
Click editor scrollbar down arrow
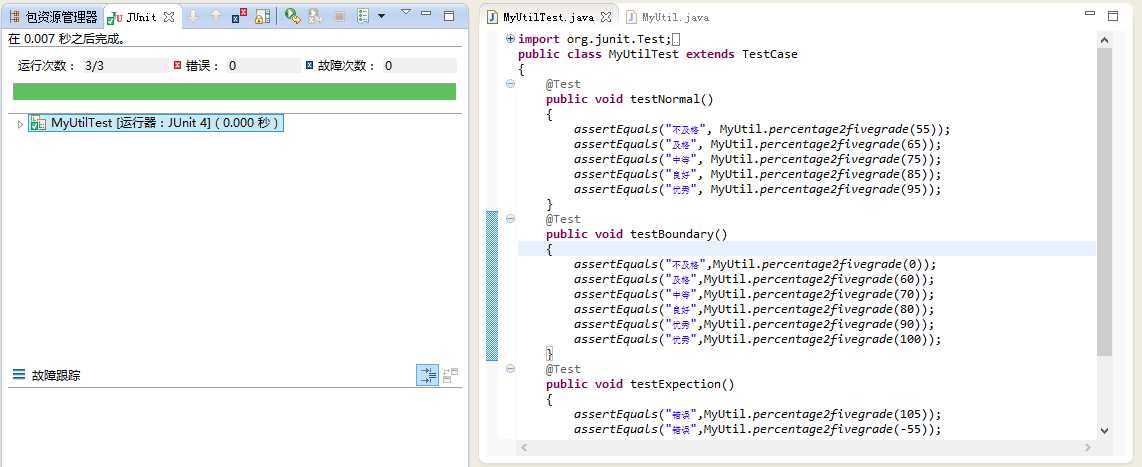tap(1104, 431)
